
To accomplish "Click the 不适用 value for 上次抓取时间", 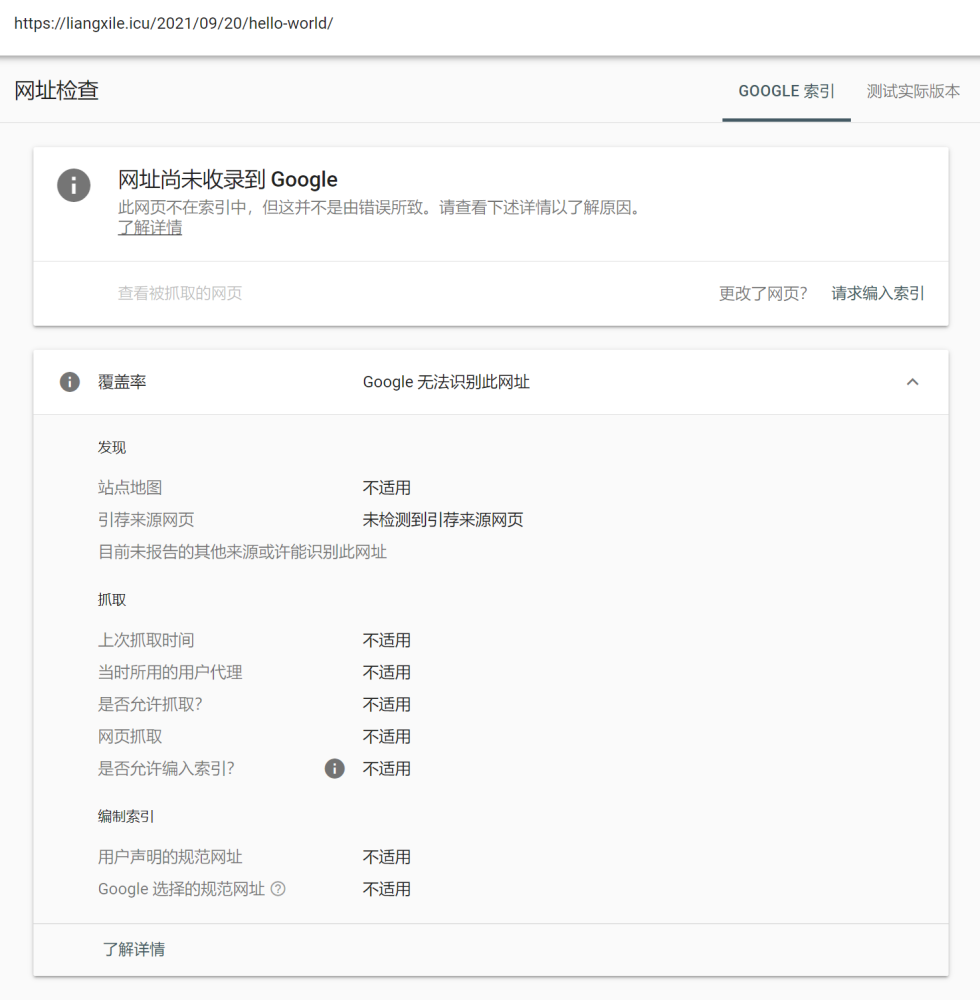I will click(386, 640).
